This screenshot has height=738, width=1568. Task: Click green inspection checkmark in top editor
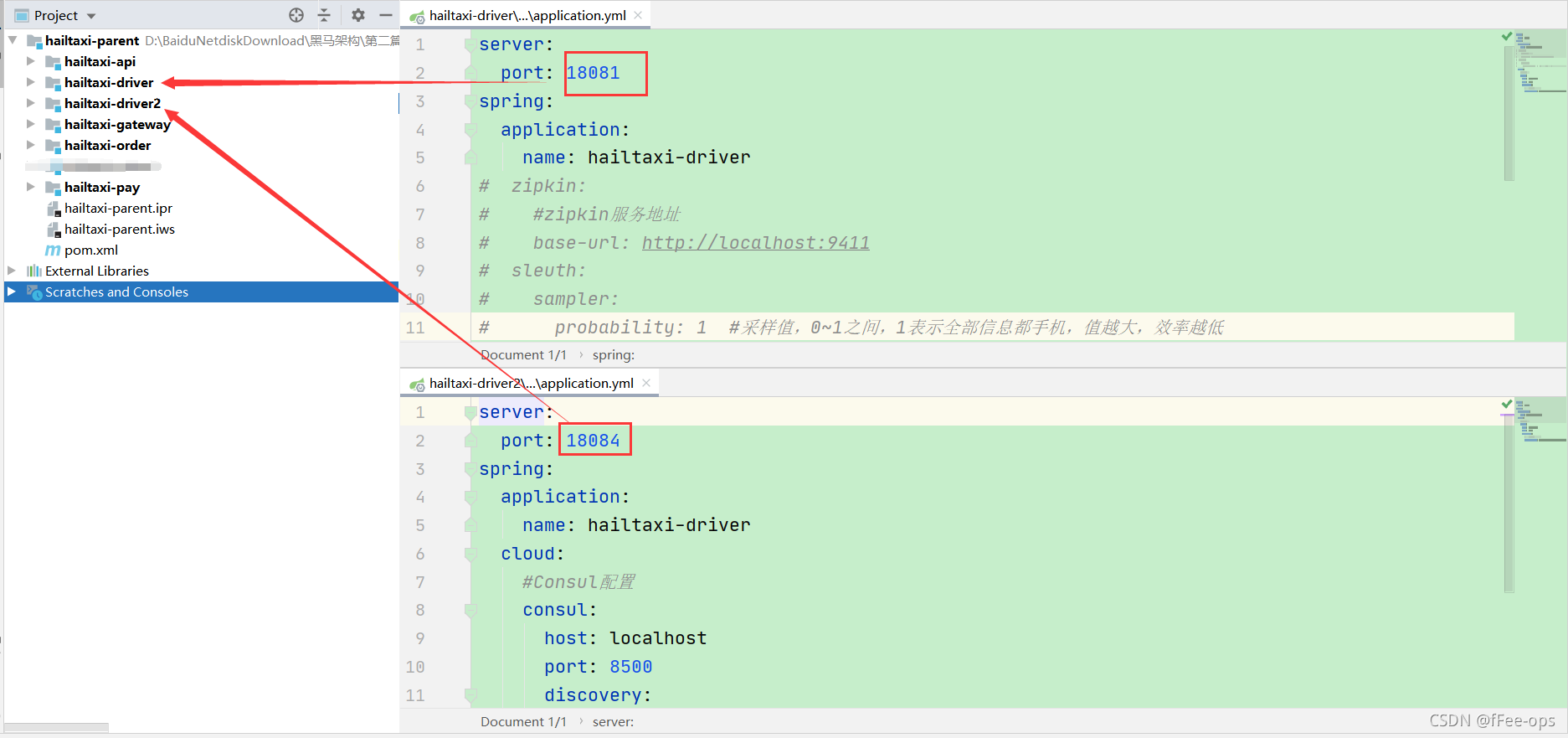pyautogui.click(x=1507, y=37)
